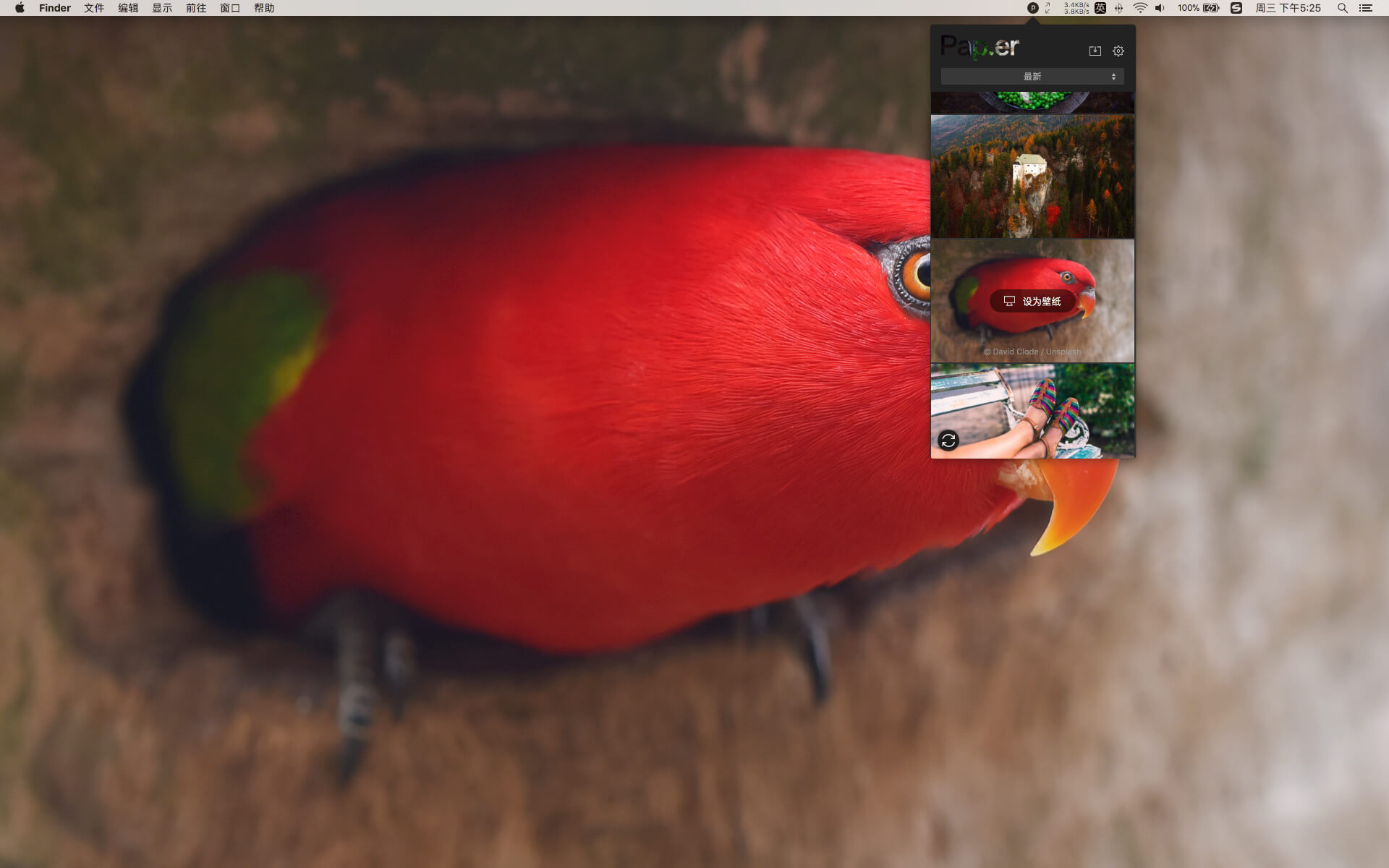Open the Notification Center list icon
1389x868 pixels.
(1366, 8)
